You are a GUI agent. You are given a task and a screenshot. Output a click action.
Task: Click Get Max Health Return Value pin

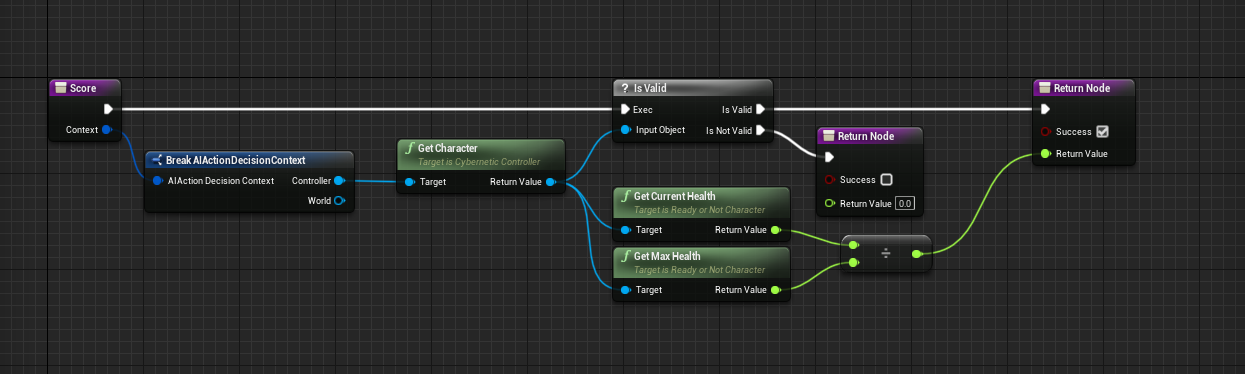tap(776, 290)
